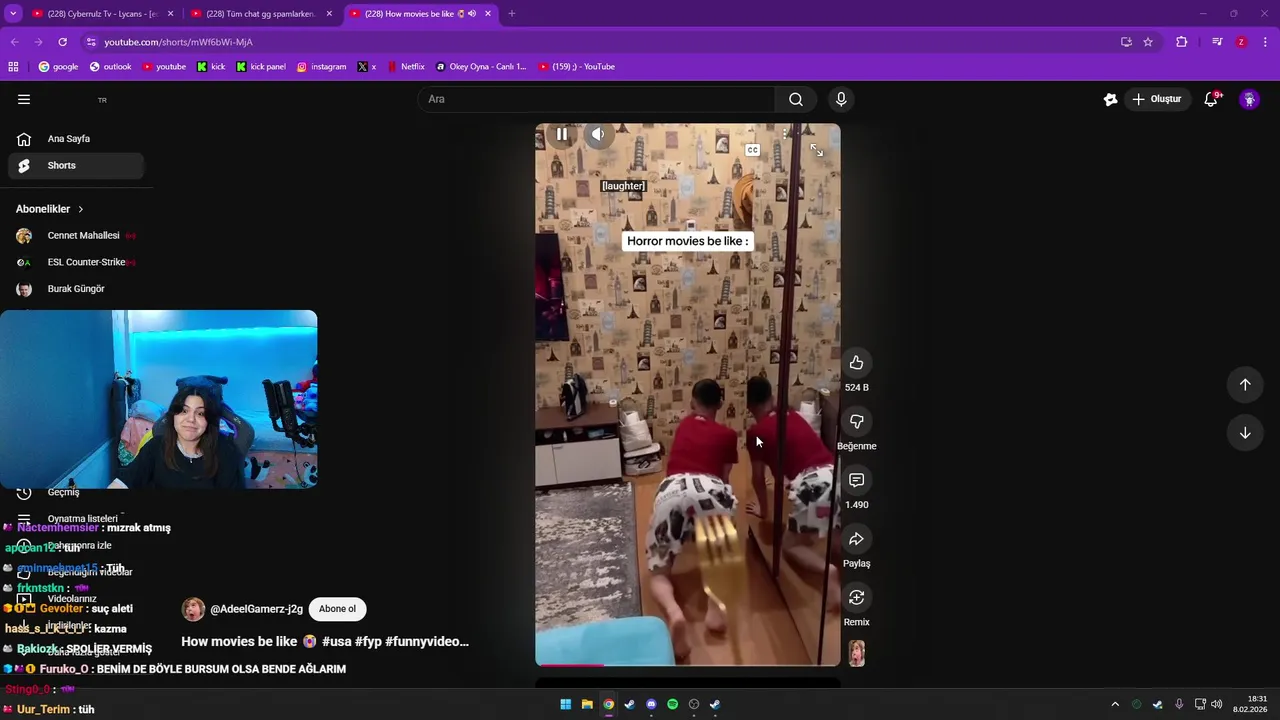Click the icon left of Oluştur

(1110, 99)
